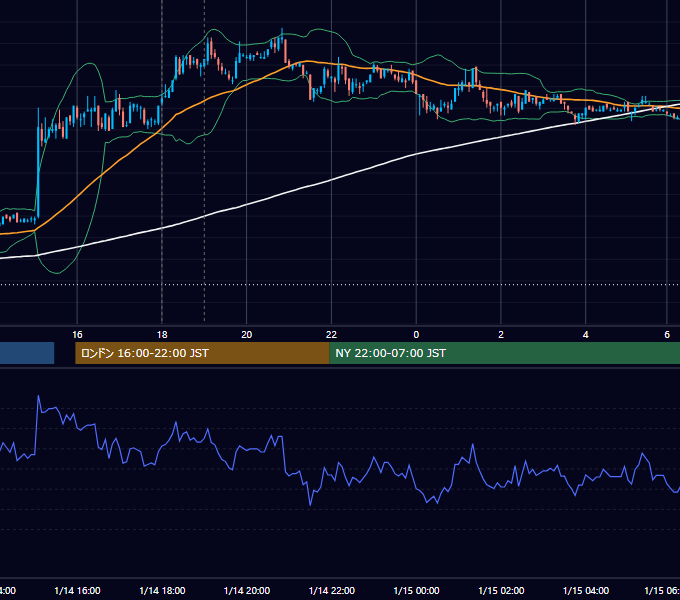
Task: Click the upper axis hour label 20
Action: coord(246,335)
